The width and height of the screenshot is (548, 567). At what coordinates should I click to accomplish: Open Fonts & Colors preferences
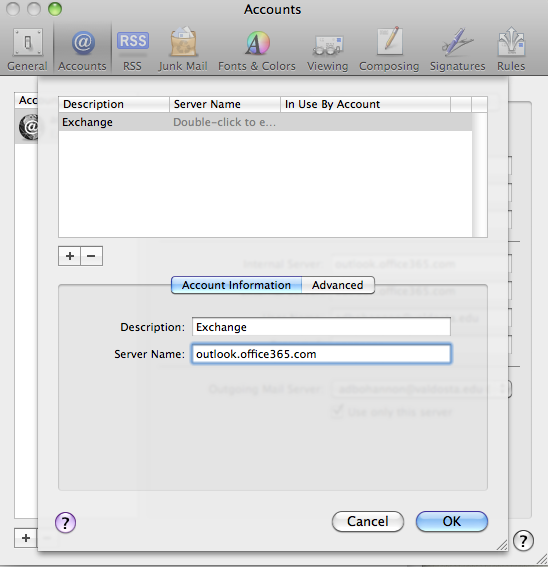[257, 50]
